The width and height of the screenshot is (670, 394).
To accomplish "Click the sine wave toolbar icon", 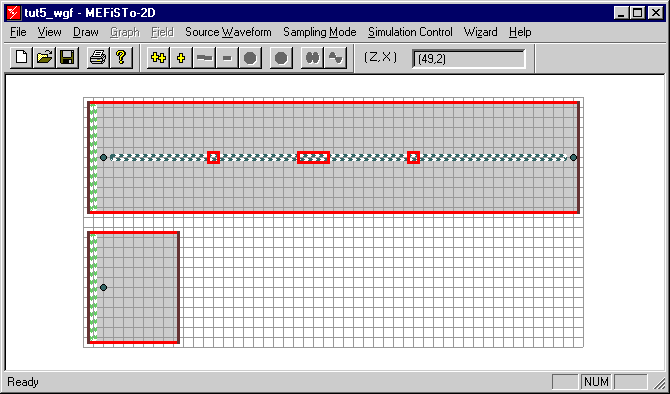I will [335, 58].
